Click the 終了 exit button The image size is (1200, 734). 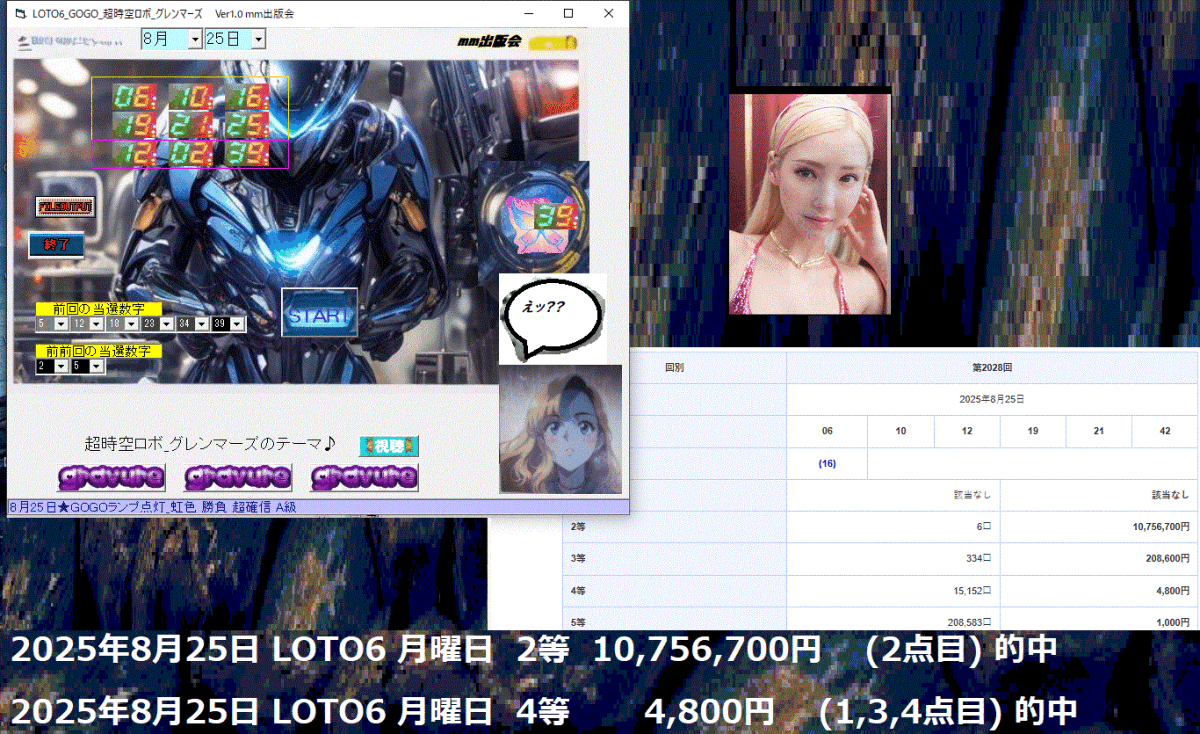coord(56,245)
